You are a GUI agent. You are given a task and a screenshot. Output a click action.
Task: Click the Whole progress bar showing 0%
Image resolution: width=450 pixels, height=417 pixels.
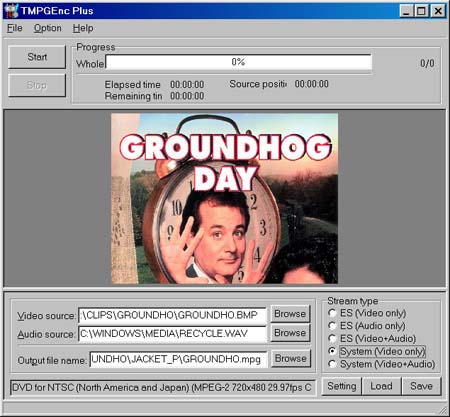point(238,62)
